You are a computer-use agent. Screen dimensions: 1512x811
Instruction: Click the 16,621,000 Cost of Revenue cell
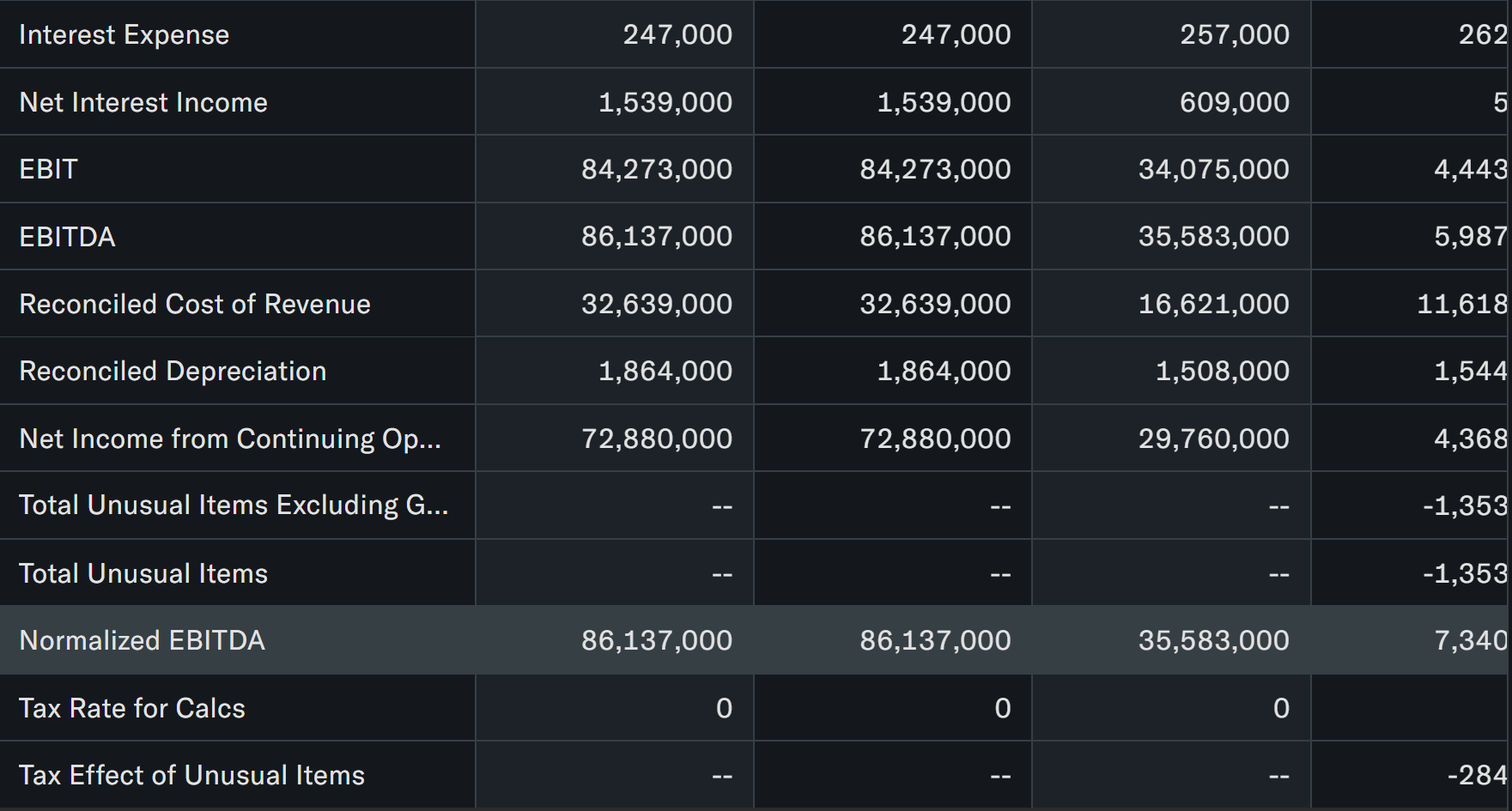1213,305
